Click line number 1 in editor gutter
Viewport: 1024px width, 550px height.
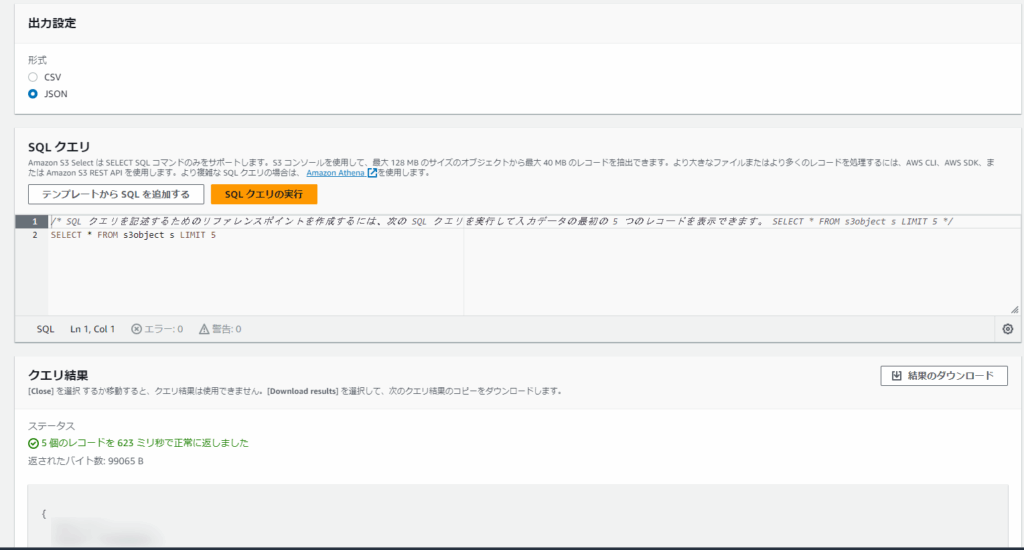pyautogui.click(x=34, y=221)
